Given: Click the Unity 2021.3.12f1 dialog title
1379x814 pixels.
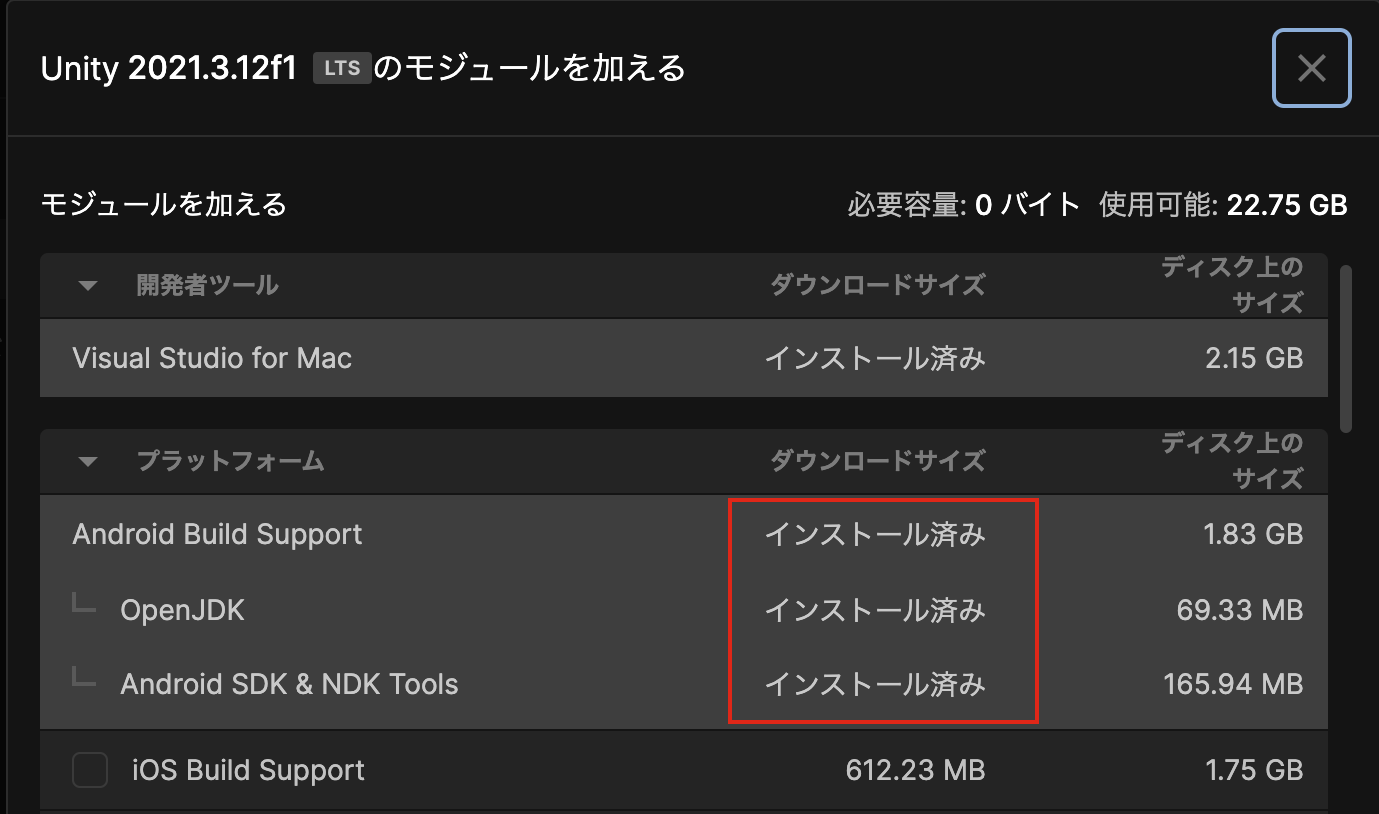Looking at the screenshot, I should pos(168,69).
